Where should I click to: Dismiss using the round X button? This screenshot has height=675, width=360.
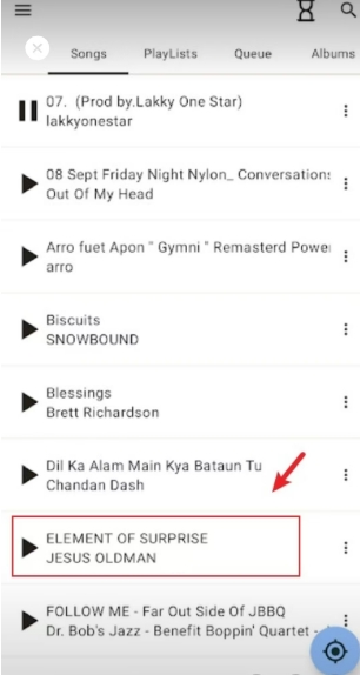[37, 48]
